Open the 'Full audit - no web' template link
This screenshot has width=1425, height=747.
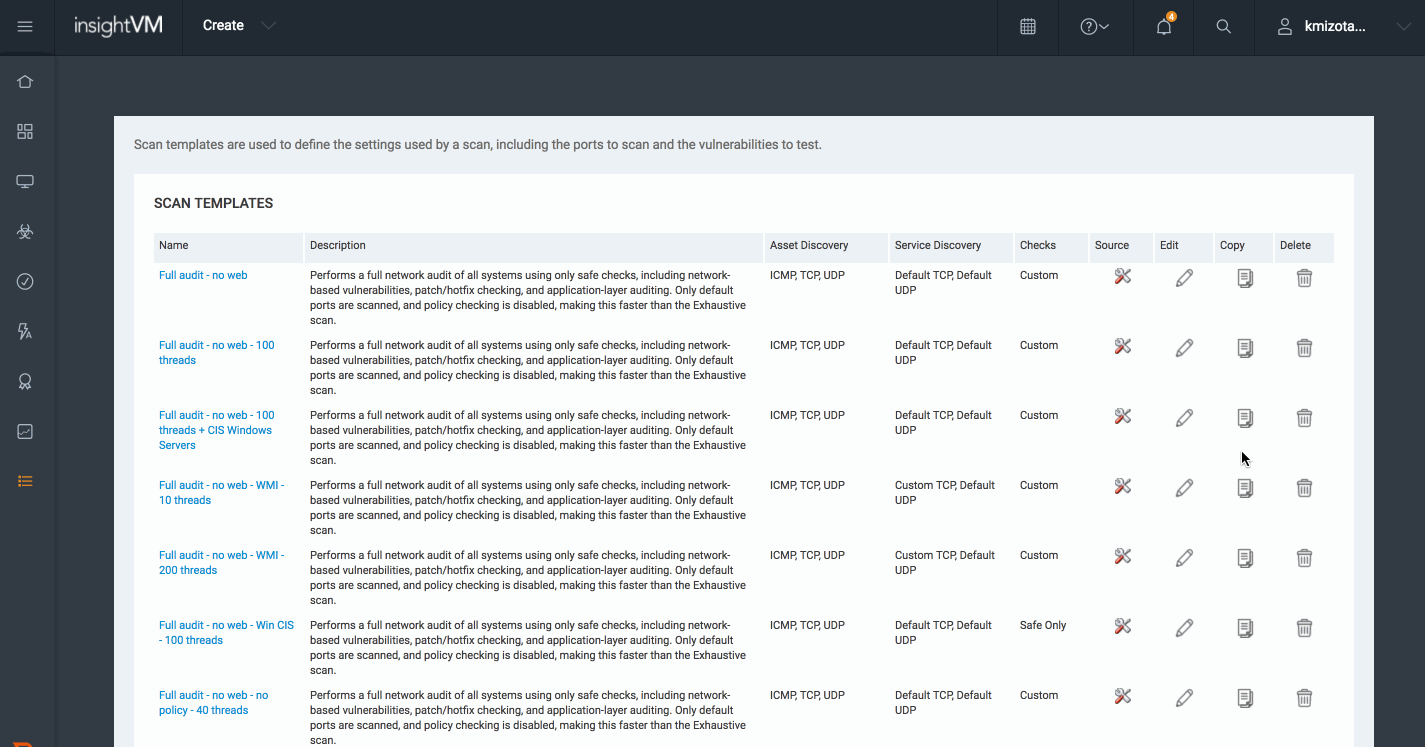(203, 275)
